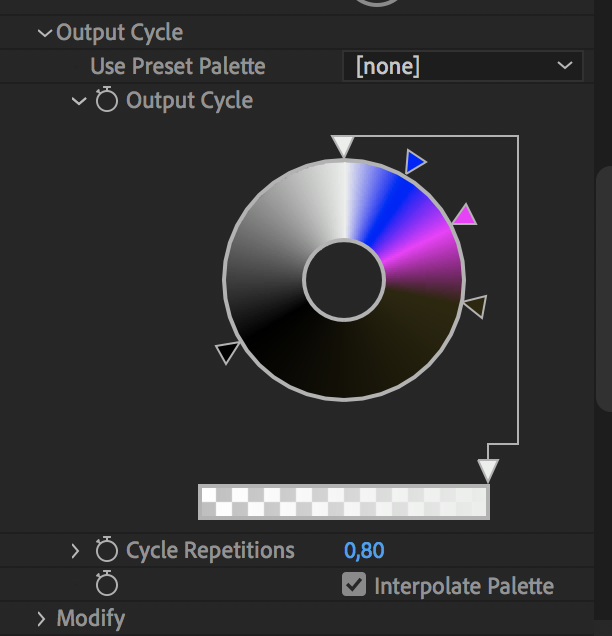The height and width of the screenshot is (636, 612).
Task: Open the Use Preset Palette dropdown
Action: point(463,66)
